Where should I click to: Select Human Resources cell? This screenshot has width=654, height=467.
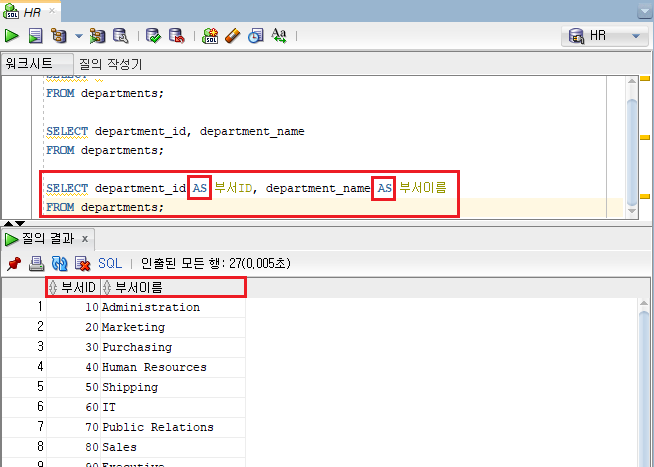pos(173,367)
